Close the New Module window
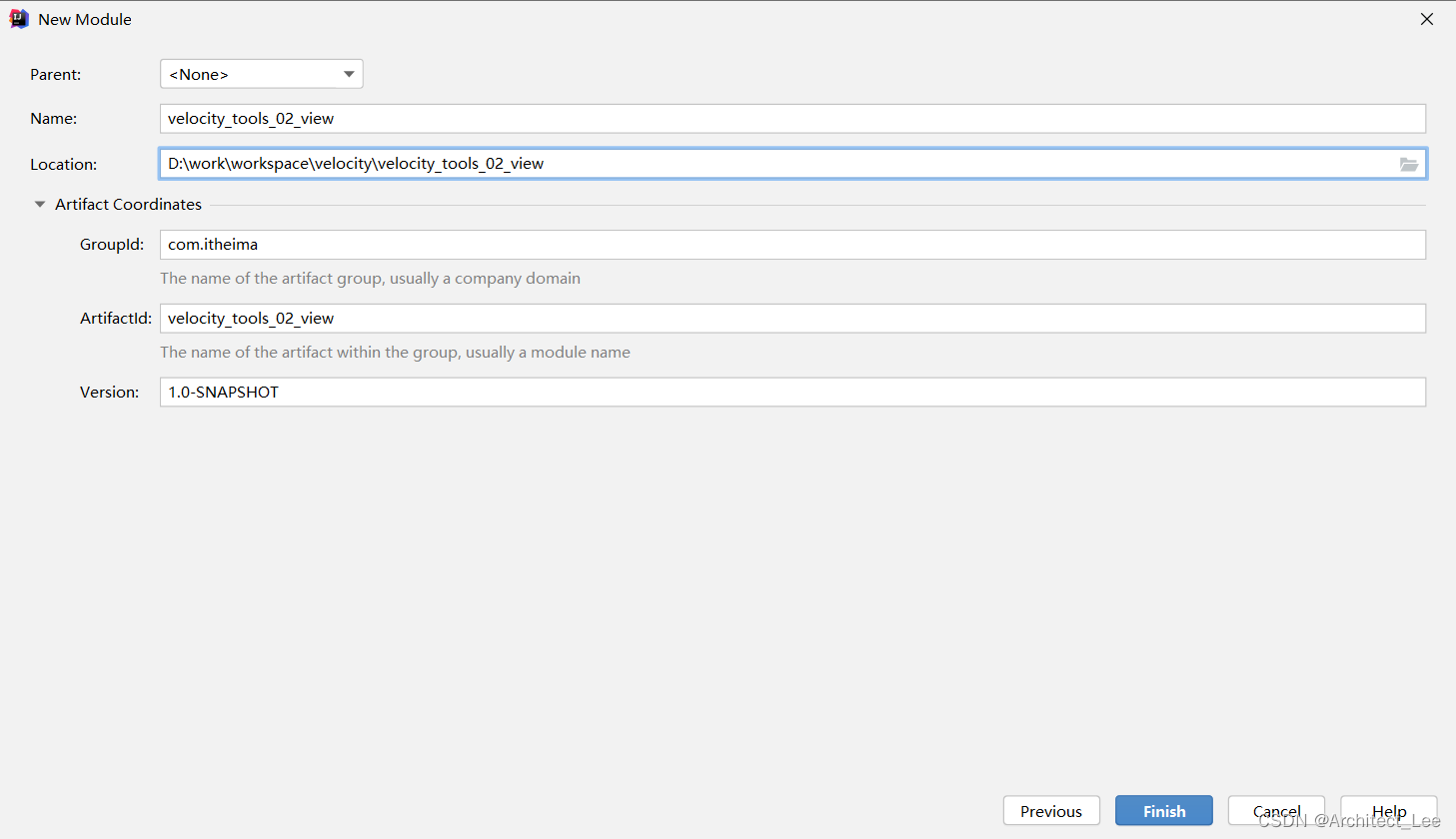 [x=1427, y=19]
